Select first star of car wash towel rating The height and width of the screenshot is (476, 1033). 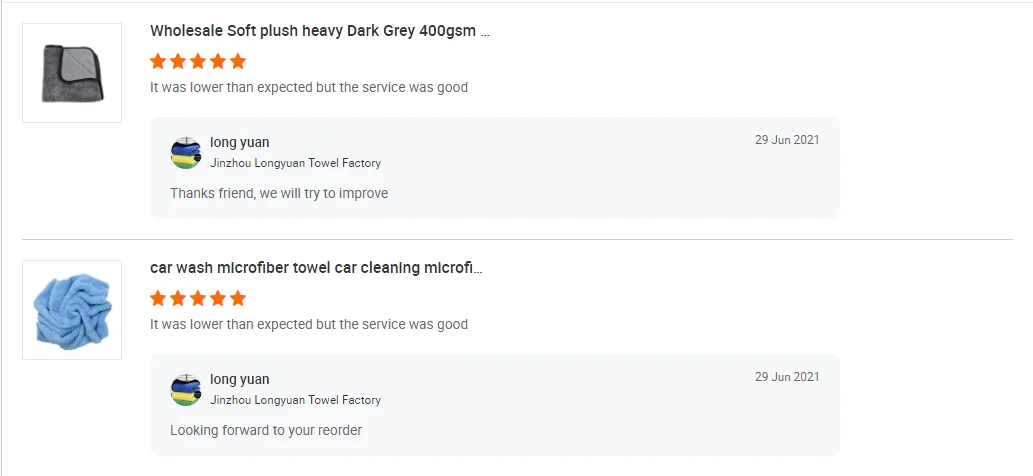click(x=158, y=298)
